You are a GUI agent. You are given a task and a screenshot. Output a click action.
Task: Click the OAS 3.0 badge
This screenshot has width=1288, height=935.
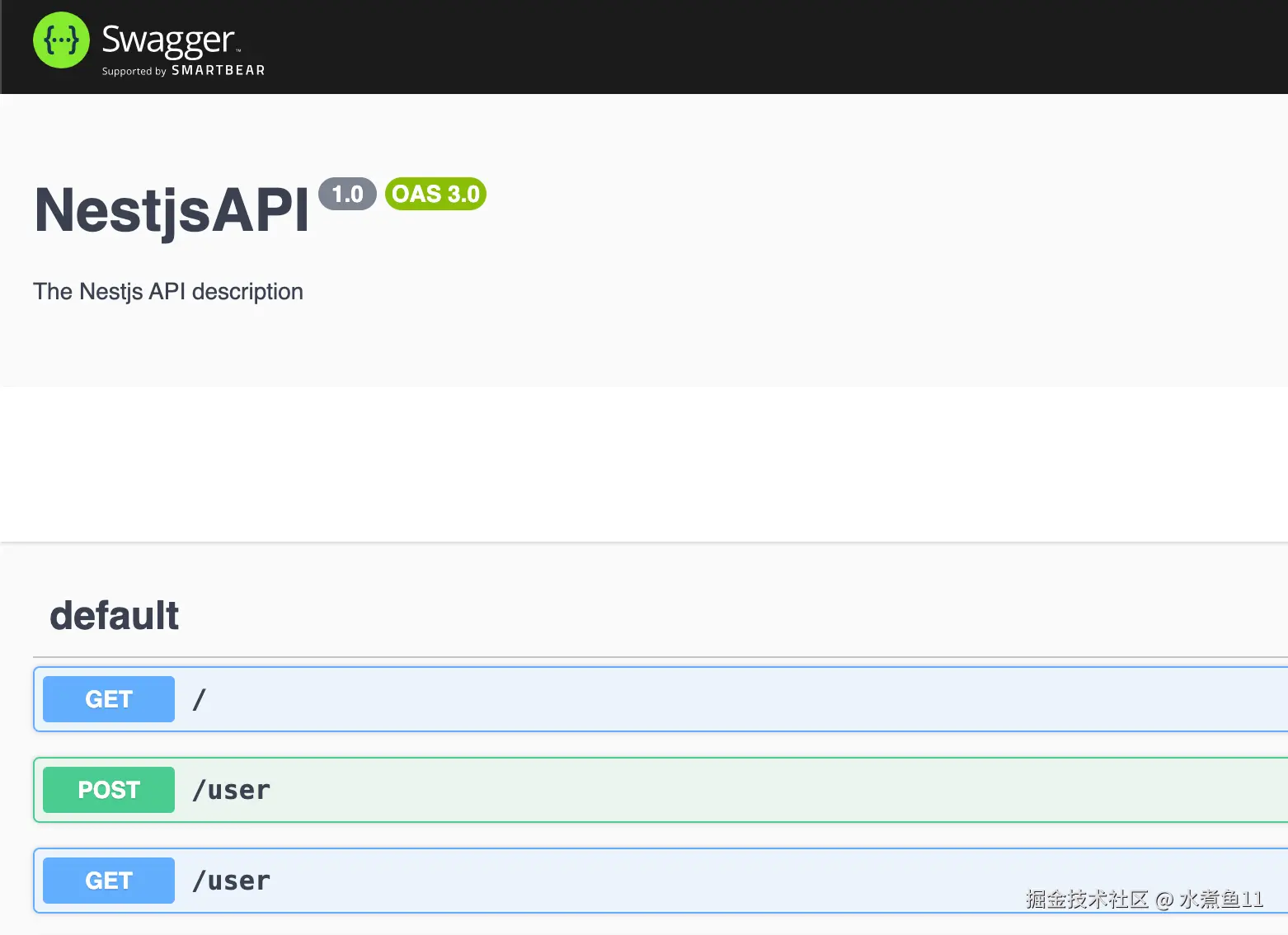[435, 194]
